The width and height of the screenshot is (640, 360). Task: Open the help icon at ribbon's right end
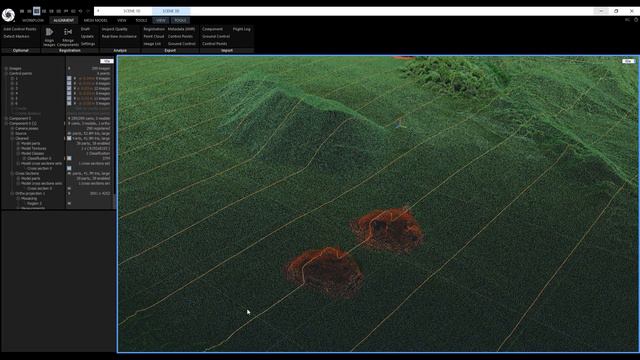point(636,20)
